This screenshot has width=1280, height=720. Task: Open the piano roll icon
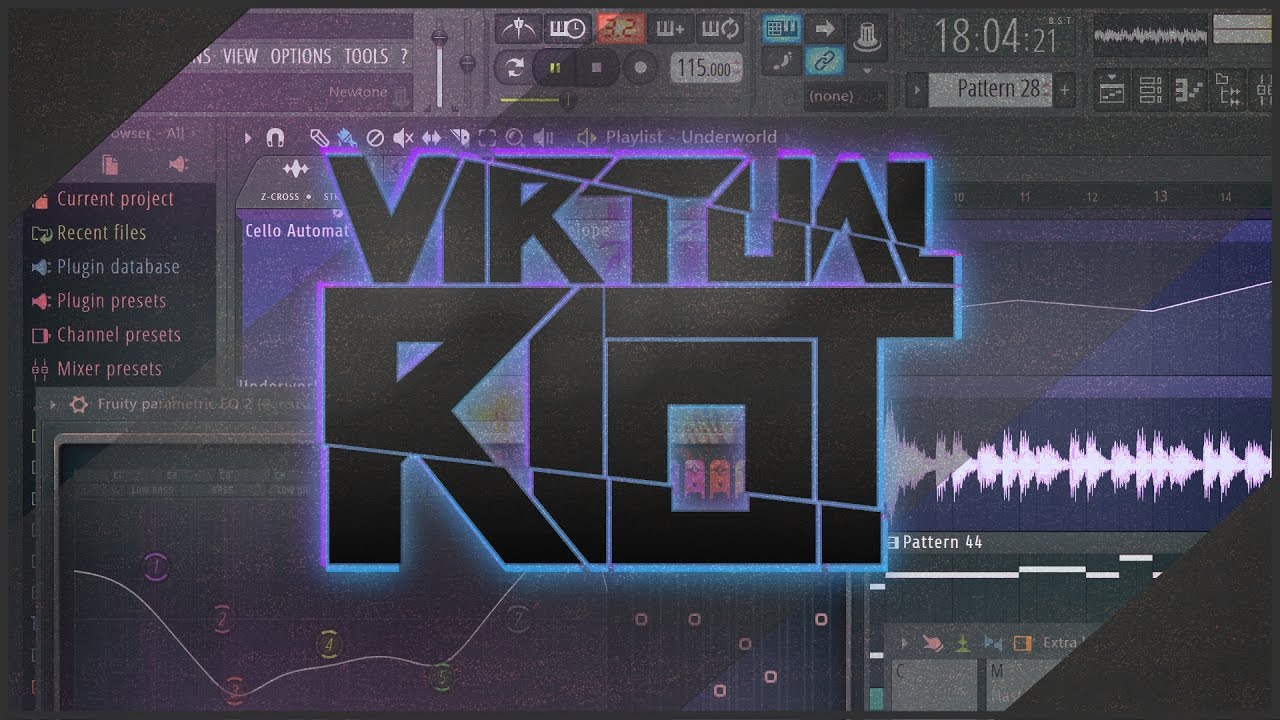coord(1189,90)
